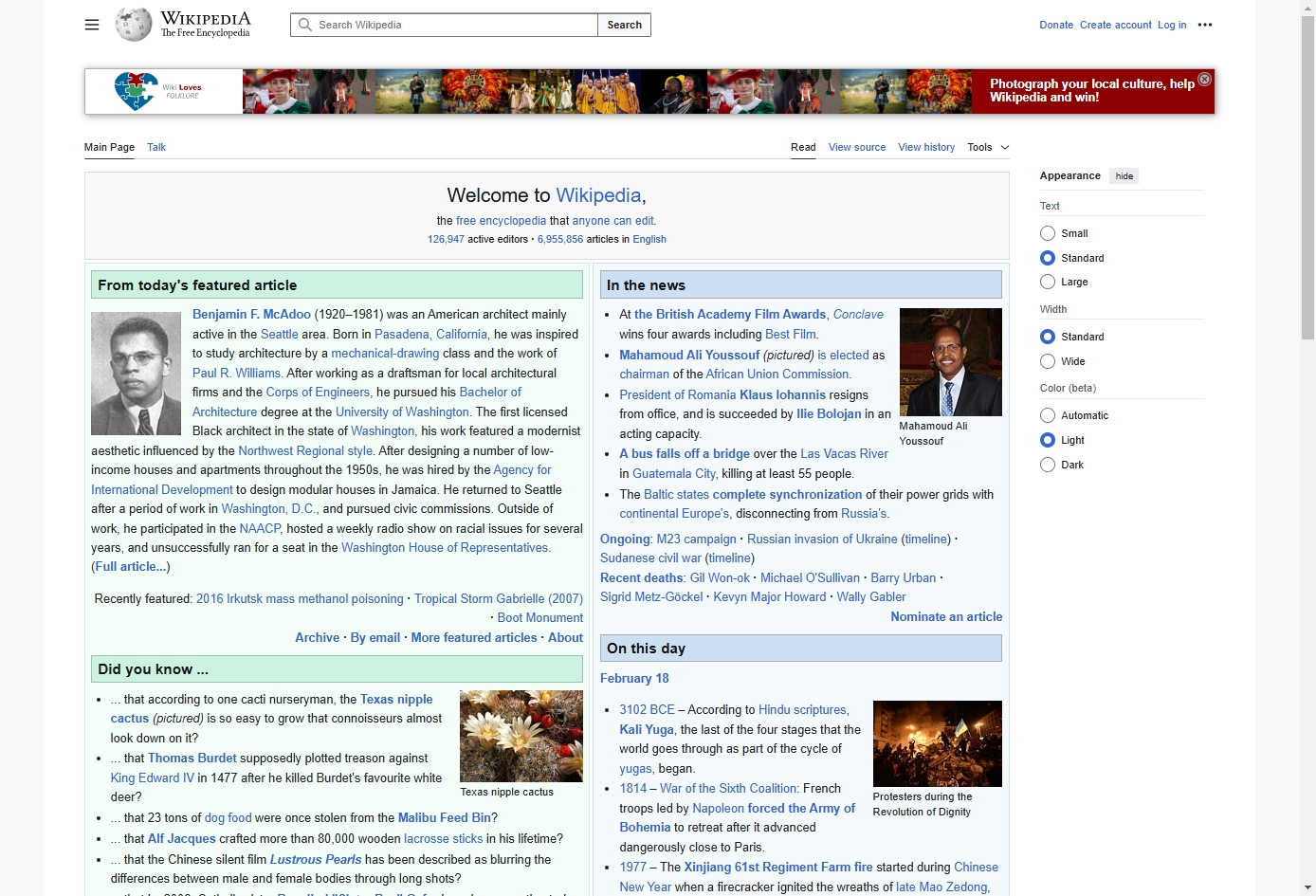This screenshot has height=896, width=1316.
Task: Click the Wikipedia globe logo
Action: 134,25
